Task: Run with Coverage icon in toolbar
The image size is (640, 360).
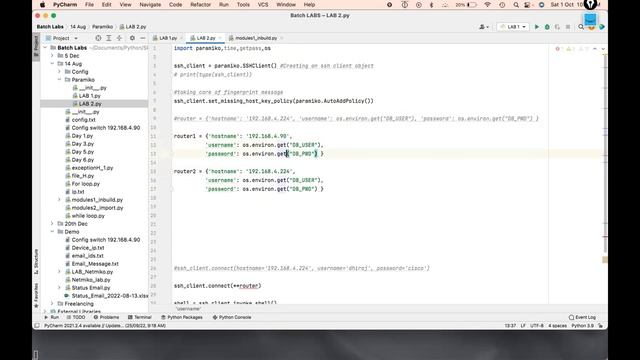Action: (557, 27)
